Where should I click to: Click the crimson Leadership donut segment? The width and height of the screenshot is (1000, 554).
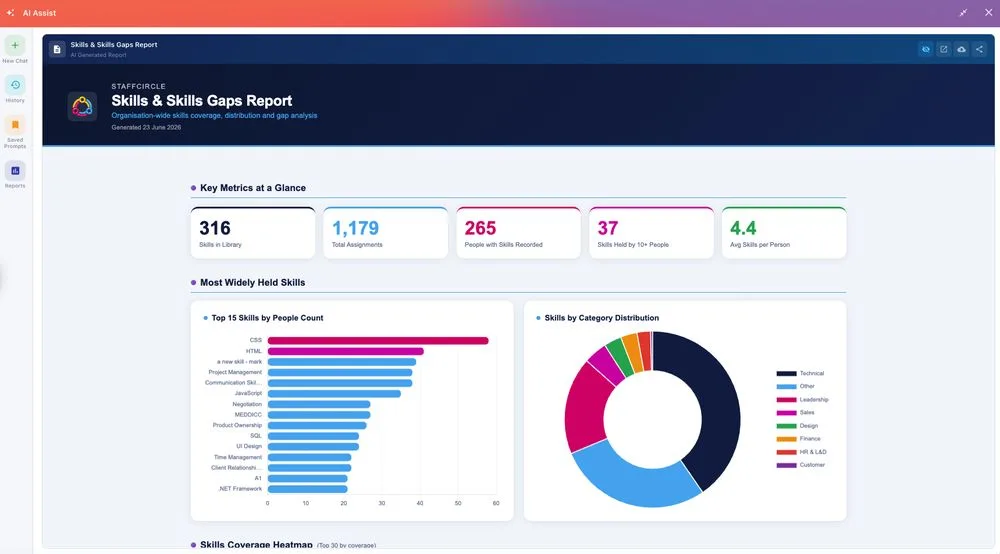585,408
